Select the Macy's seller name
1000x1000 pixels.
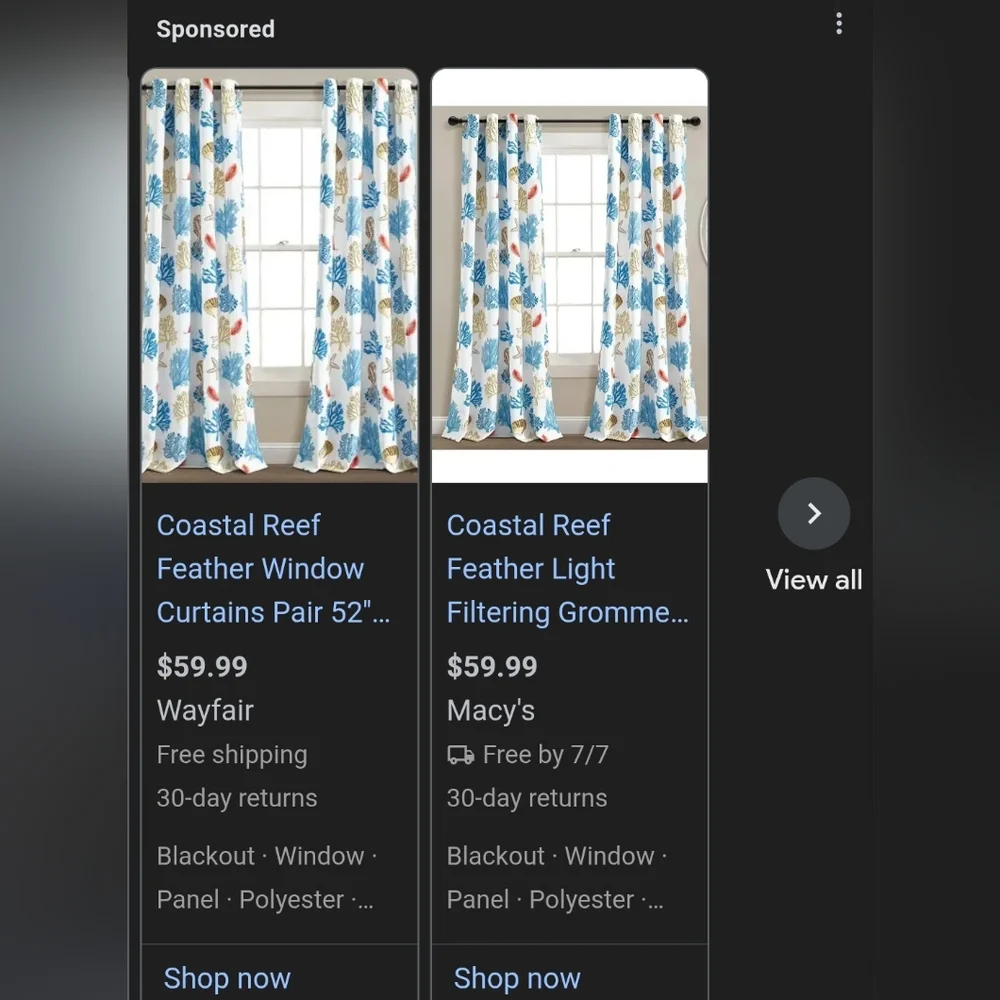[x=491, y=710]
